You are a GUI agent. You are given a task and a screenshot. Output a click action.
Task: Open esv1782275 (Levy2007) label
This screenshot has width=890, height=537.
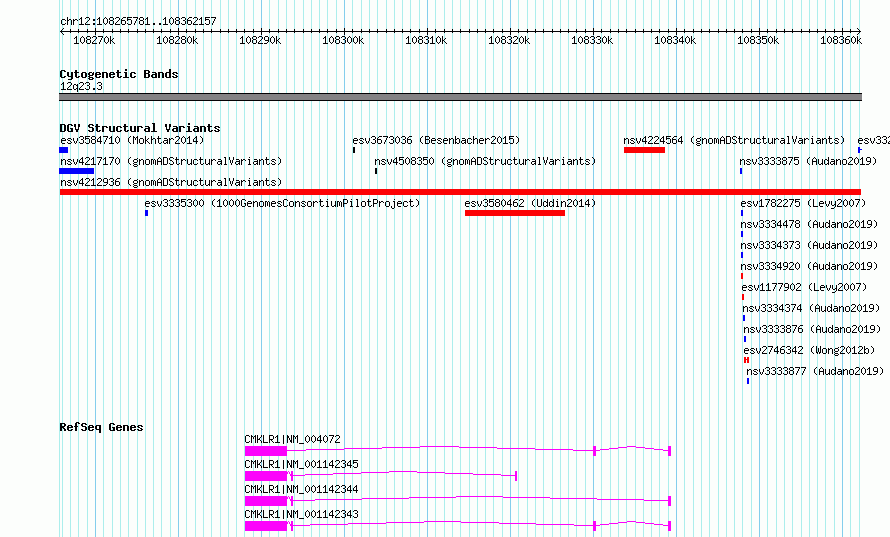click(x=803, y=203)
